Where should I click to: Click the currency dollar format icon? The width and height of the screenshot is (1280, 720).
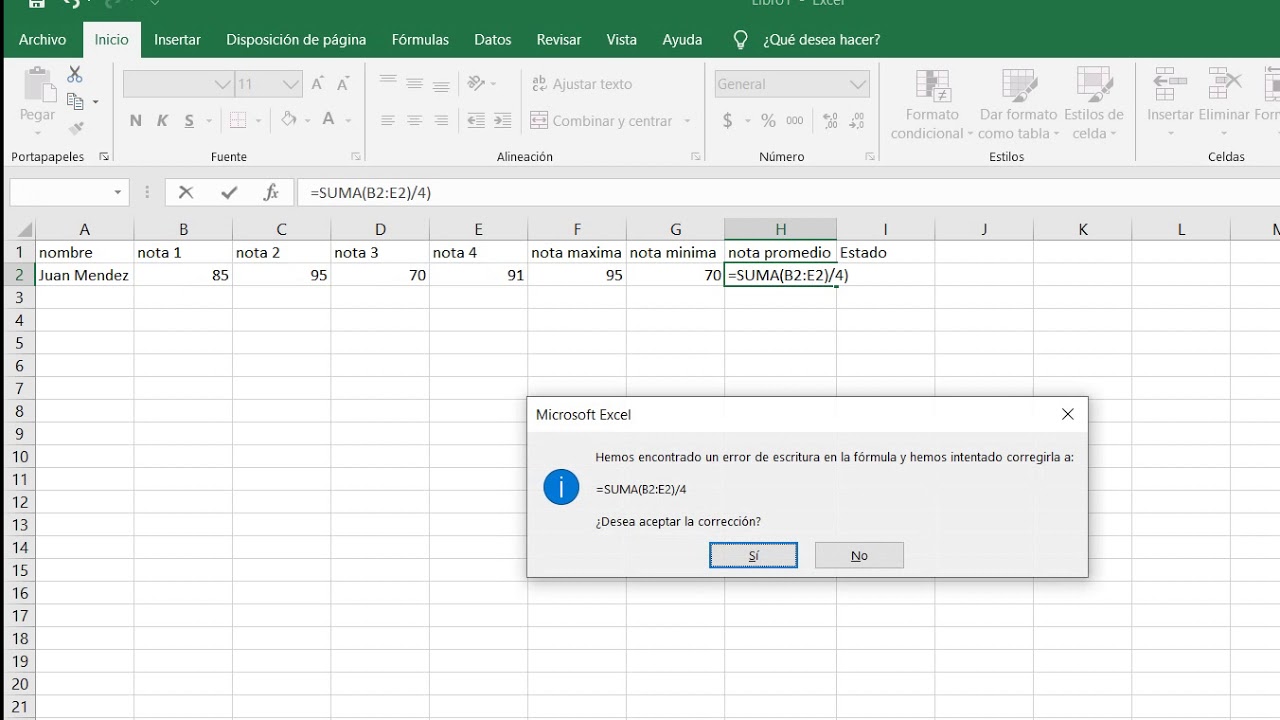pyautogui.click(x=728, y=121)
